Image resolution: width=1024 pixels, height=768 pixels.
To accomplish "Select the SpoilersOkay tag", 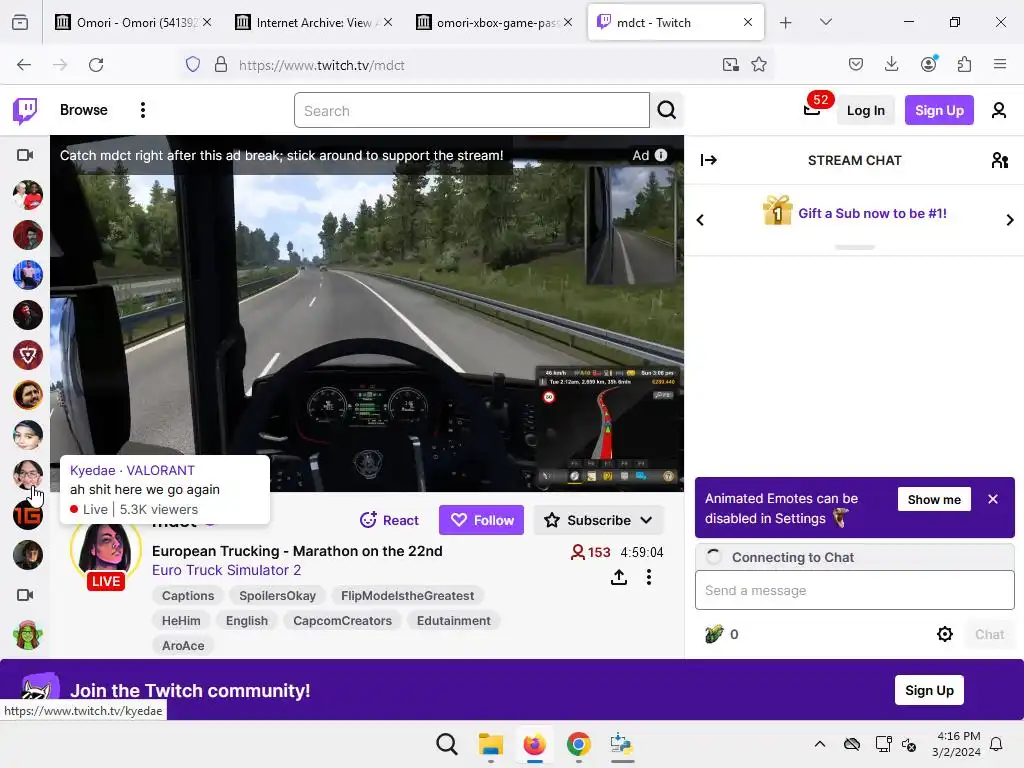I will 278,596.
